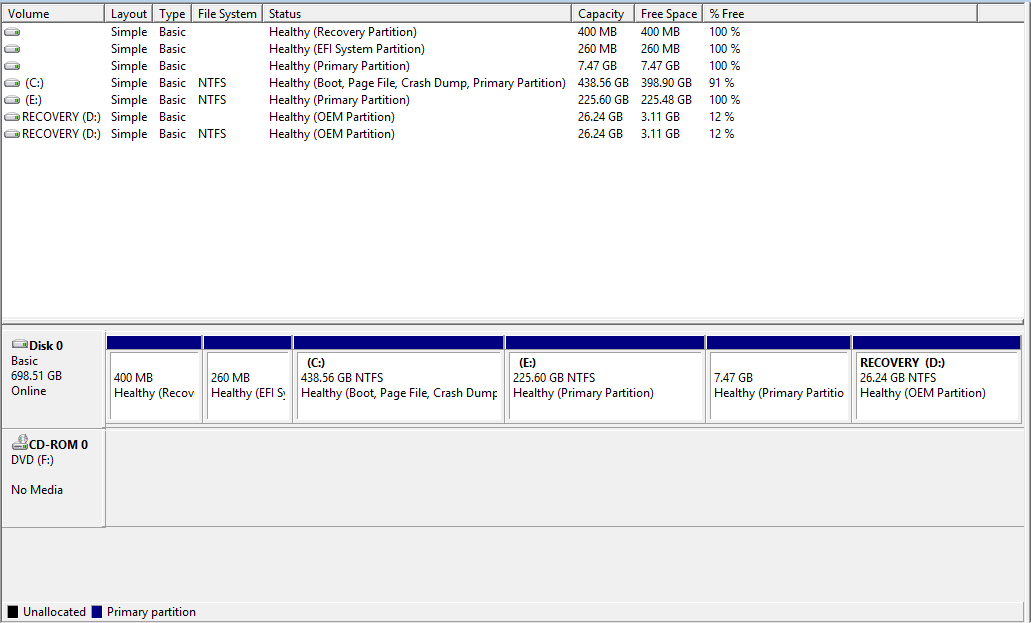Click the icon of the RECOVERY (D:) NTFS row
This screenshot has width=1031, height=623.
tap(12, 134)
